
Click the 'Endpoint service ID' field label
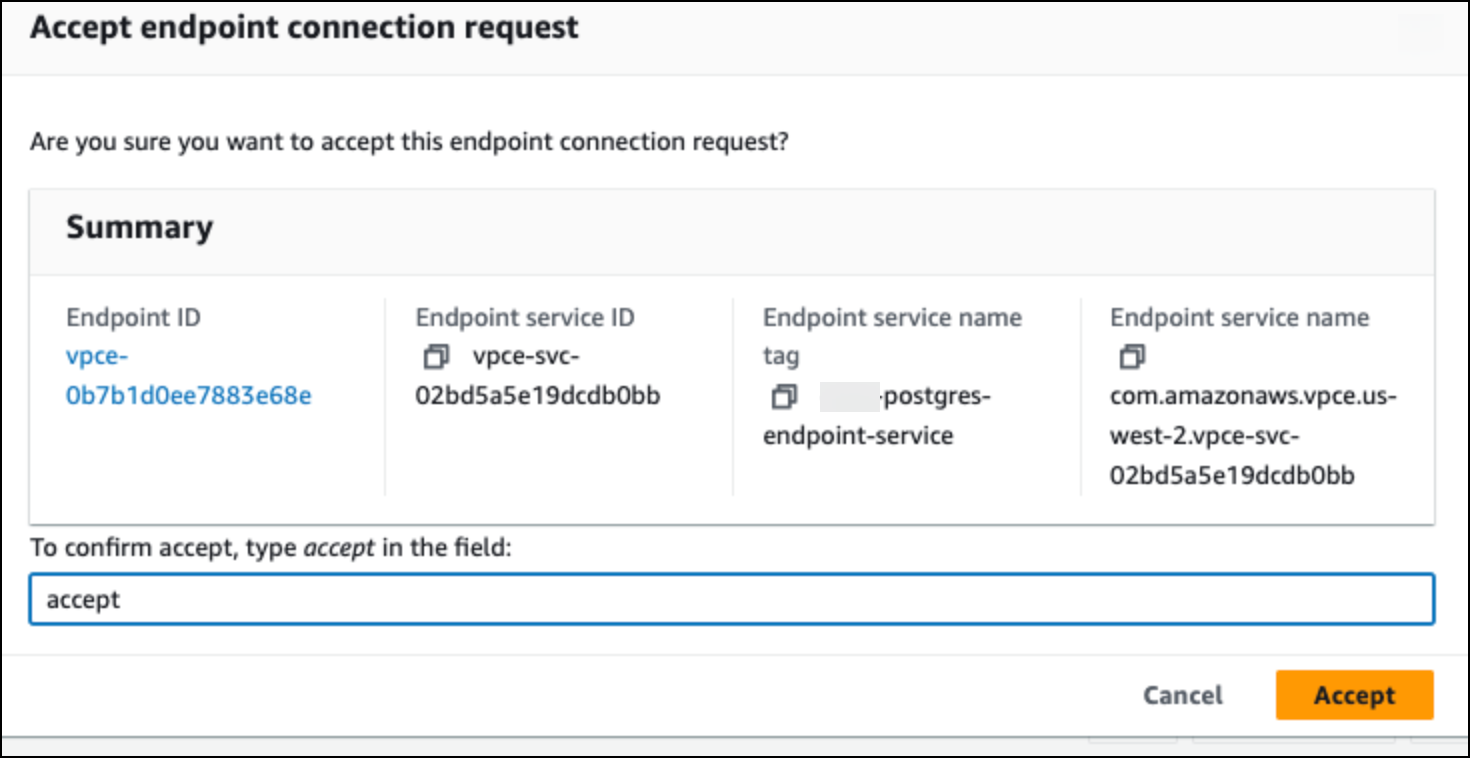[525, 318]
